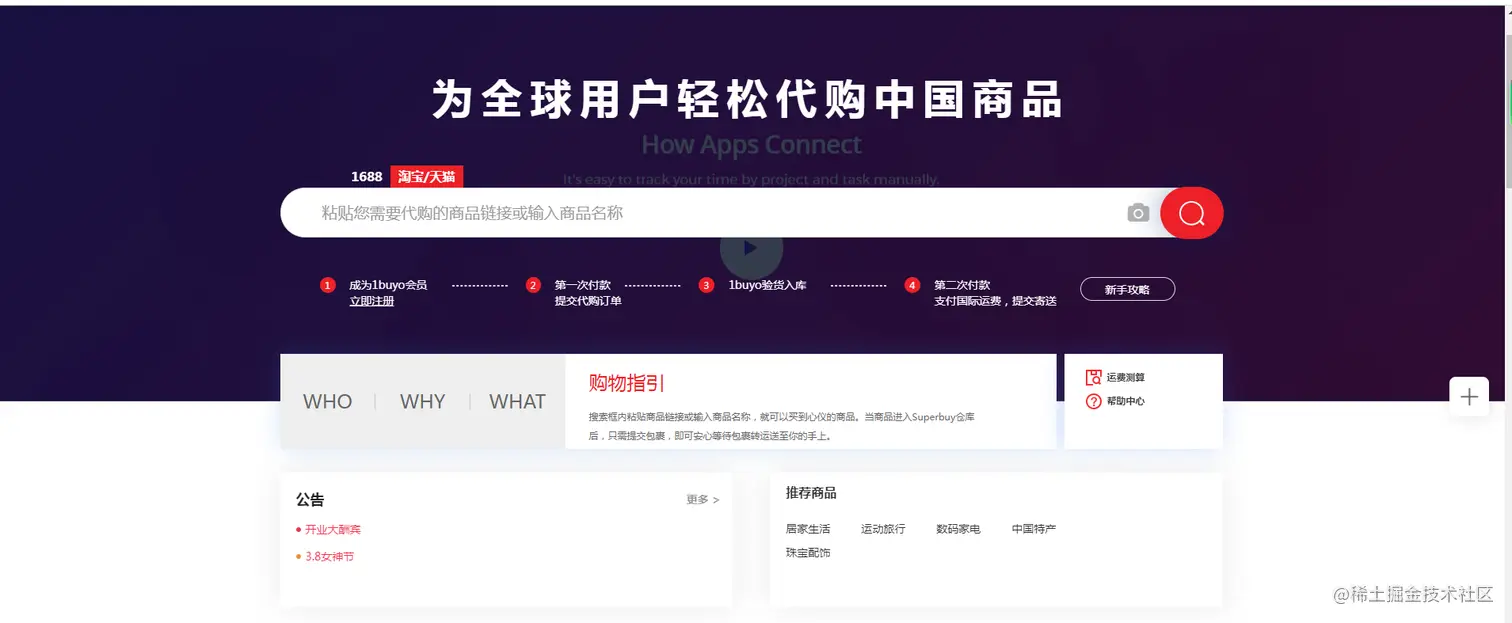Screen dimensions: 1512x623
Task: Switch to the WHAT tab
Action: pyautogui.click(x=517, y=402)
